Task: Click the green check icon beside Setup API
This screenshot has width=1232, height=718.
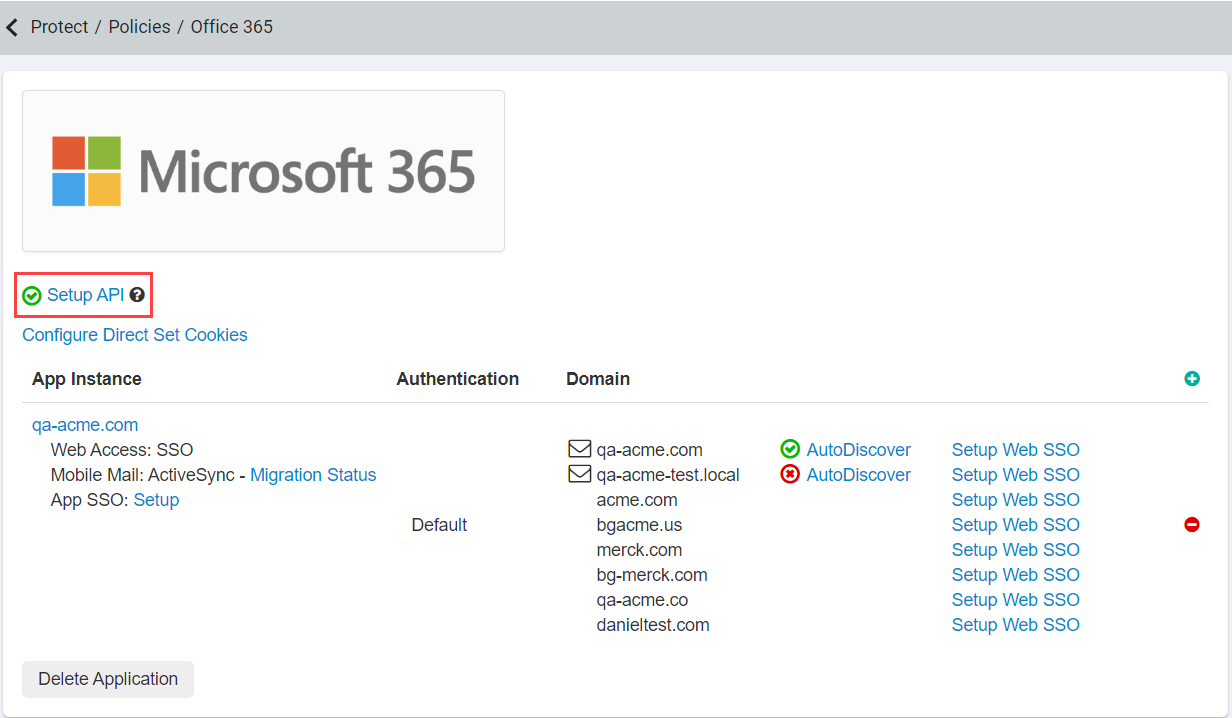Action: 31,295
